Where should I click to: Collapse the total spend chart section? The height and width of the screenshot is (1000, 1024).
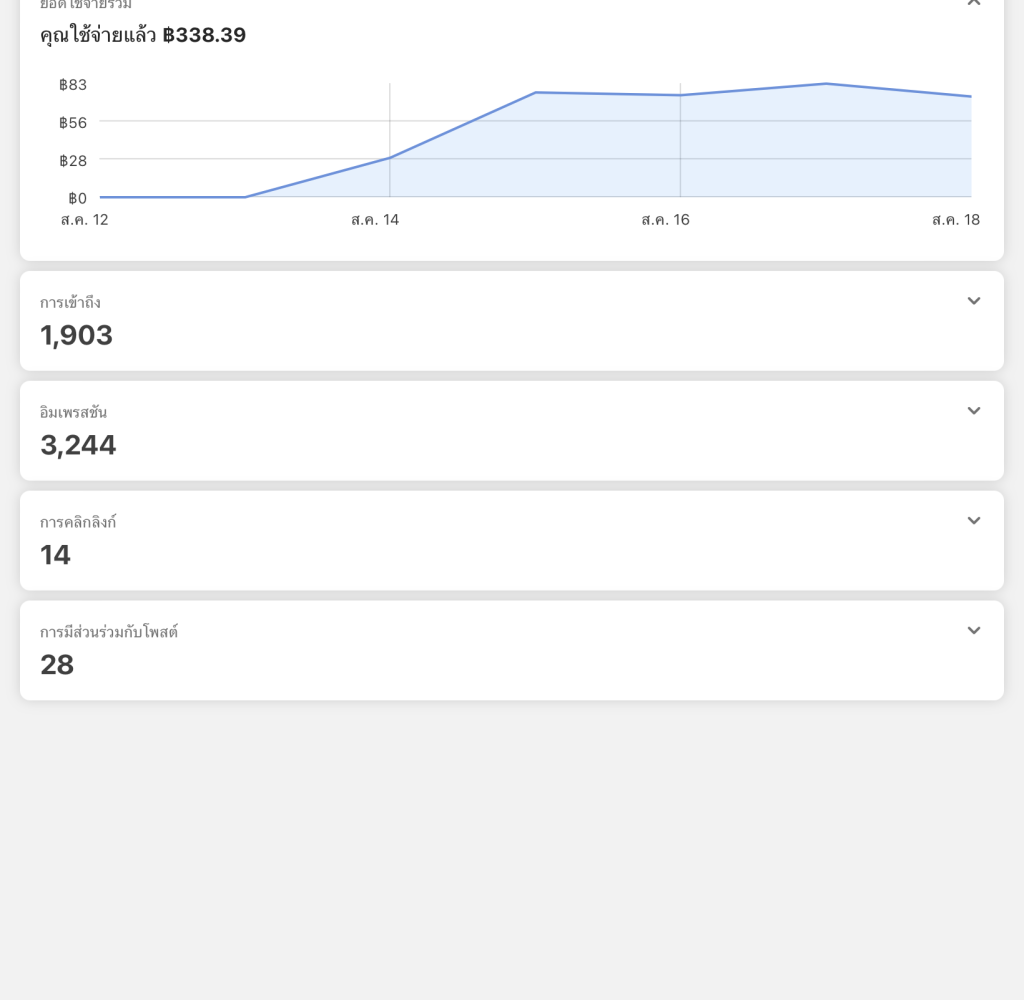point(973,4)
